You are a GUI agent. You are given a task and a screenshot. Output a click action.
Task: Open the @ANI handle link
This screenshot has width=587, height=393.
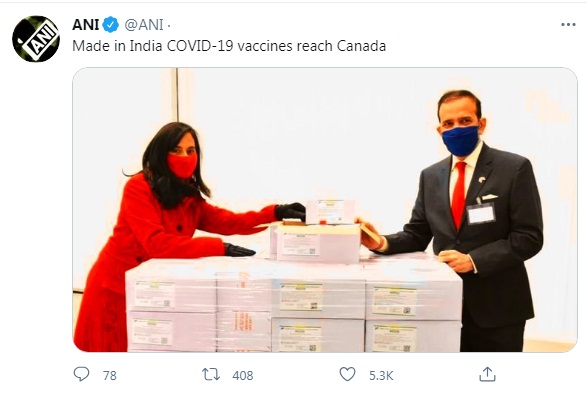coord(144,25)
